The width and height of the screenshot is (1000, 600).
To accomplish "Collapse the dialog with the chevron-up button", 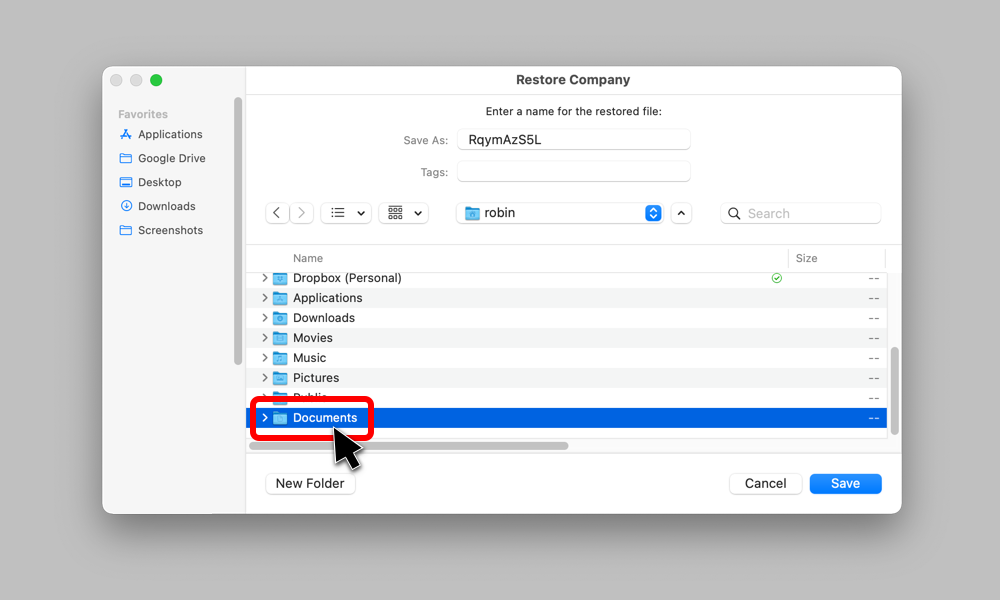I will (x=681, y=213).
